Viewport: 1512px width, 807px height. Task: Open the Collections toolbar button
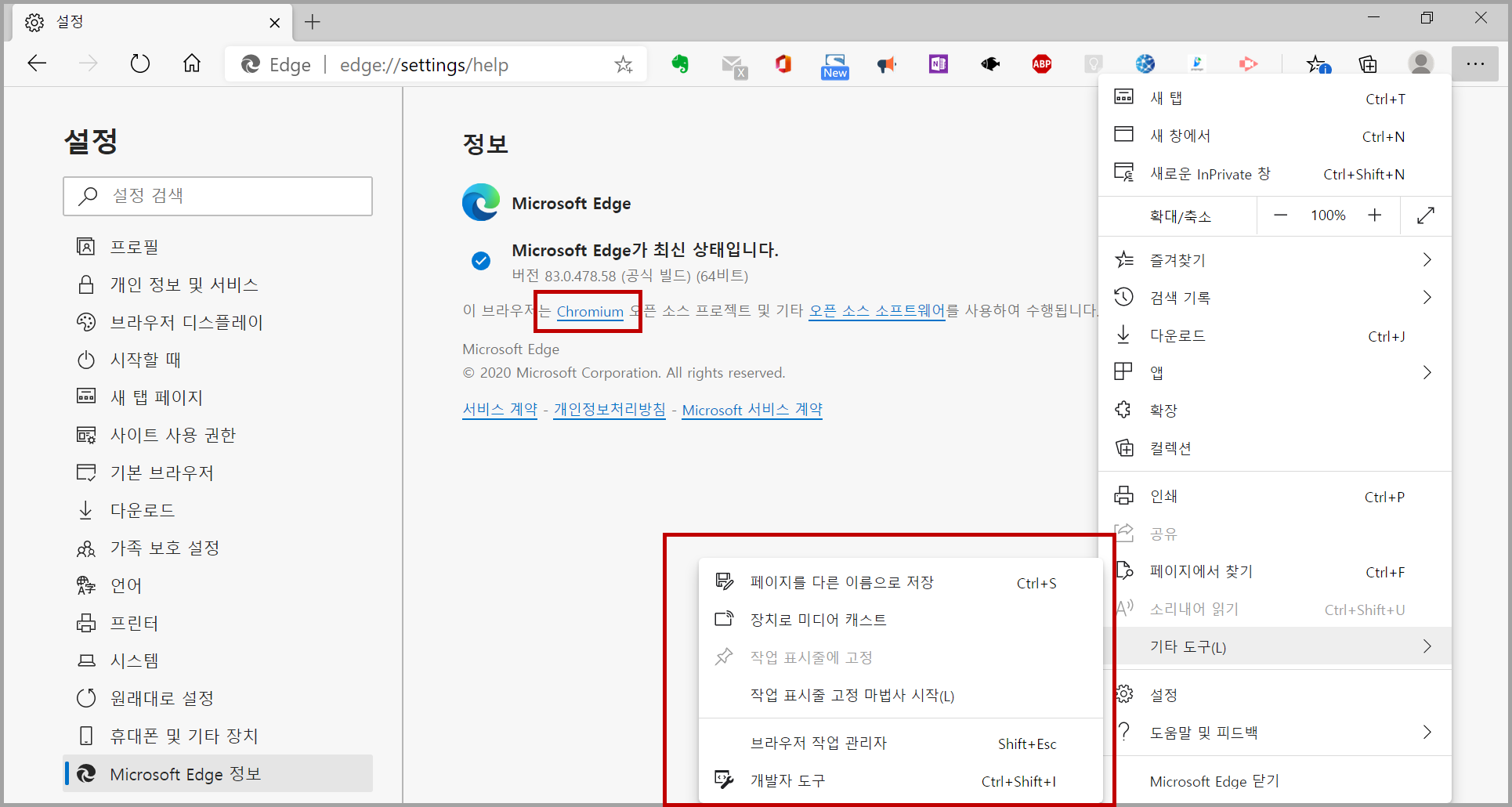coord(1368,64)
